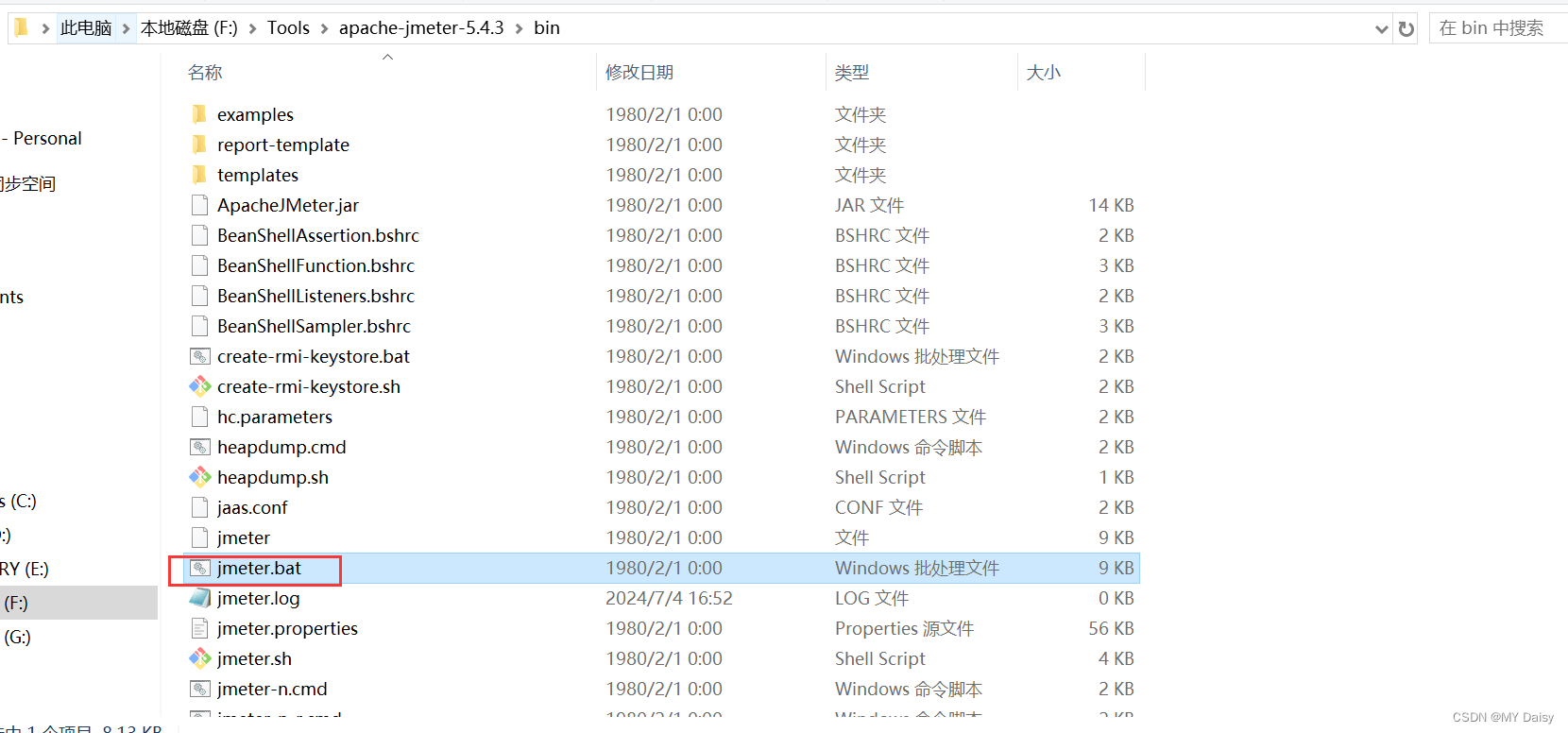Click the BeanShellFunction.bshrc file icon
This screenshot has width=1568, height=733.
pyautogui.click(x=199, y=265)
